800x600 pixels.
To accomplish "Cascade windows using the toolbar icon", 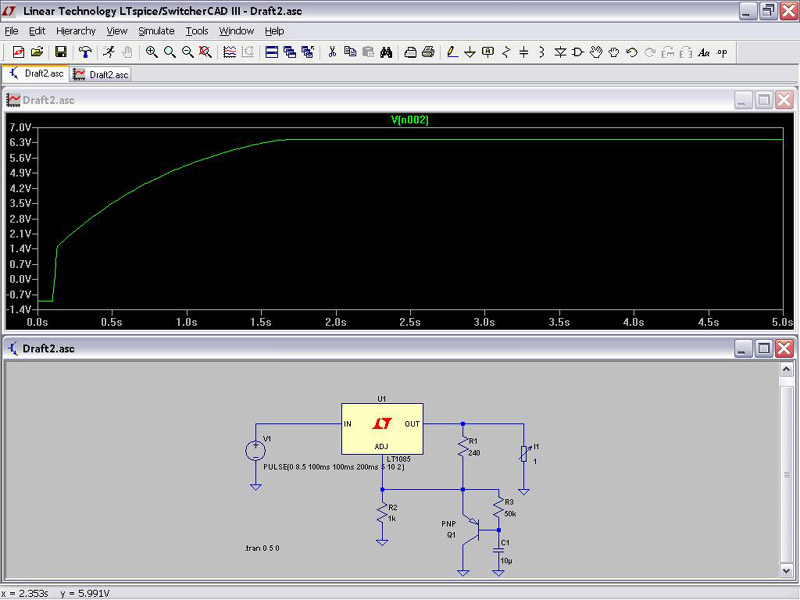I will 290,52.
